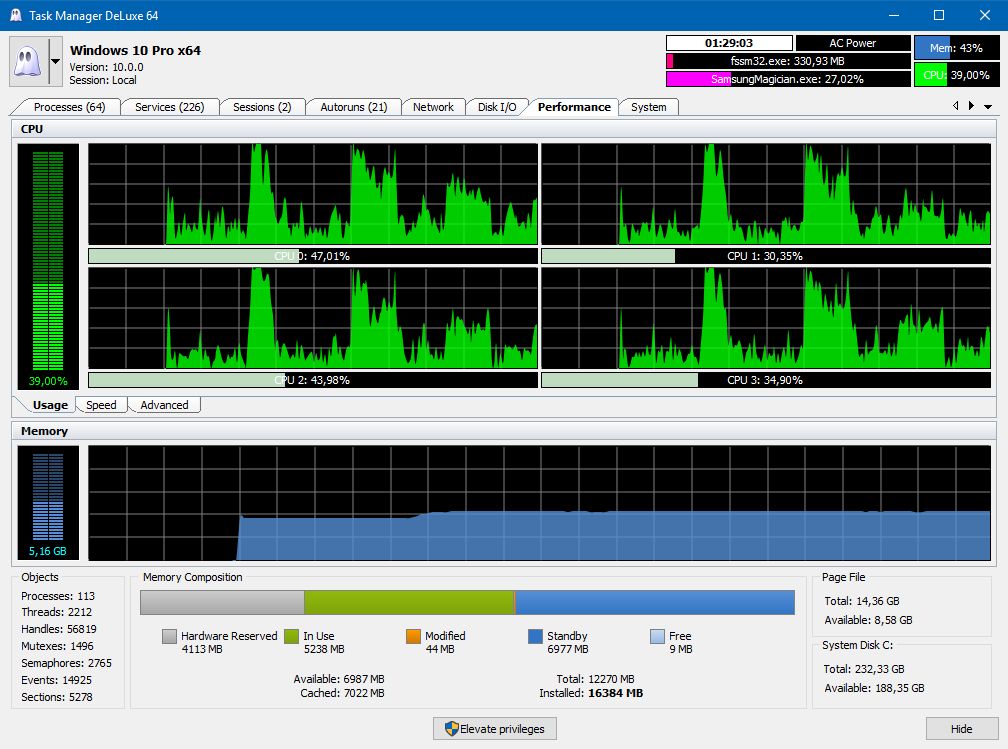Click the CPU 3: 34,90% usage bar

click(x=766, y=380)
